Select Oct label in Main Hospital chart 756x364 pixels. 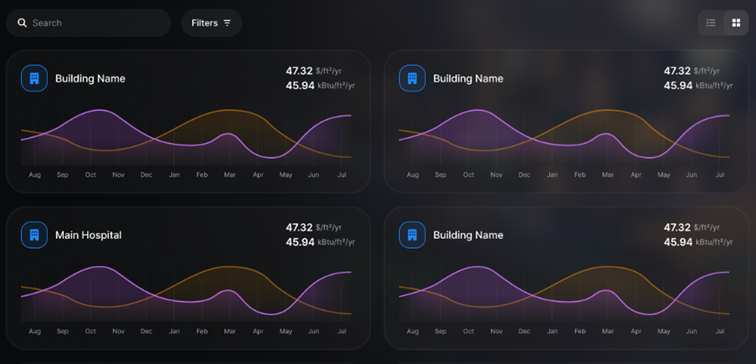(91, 331)
